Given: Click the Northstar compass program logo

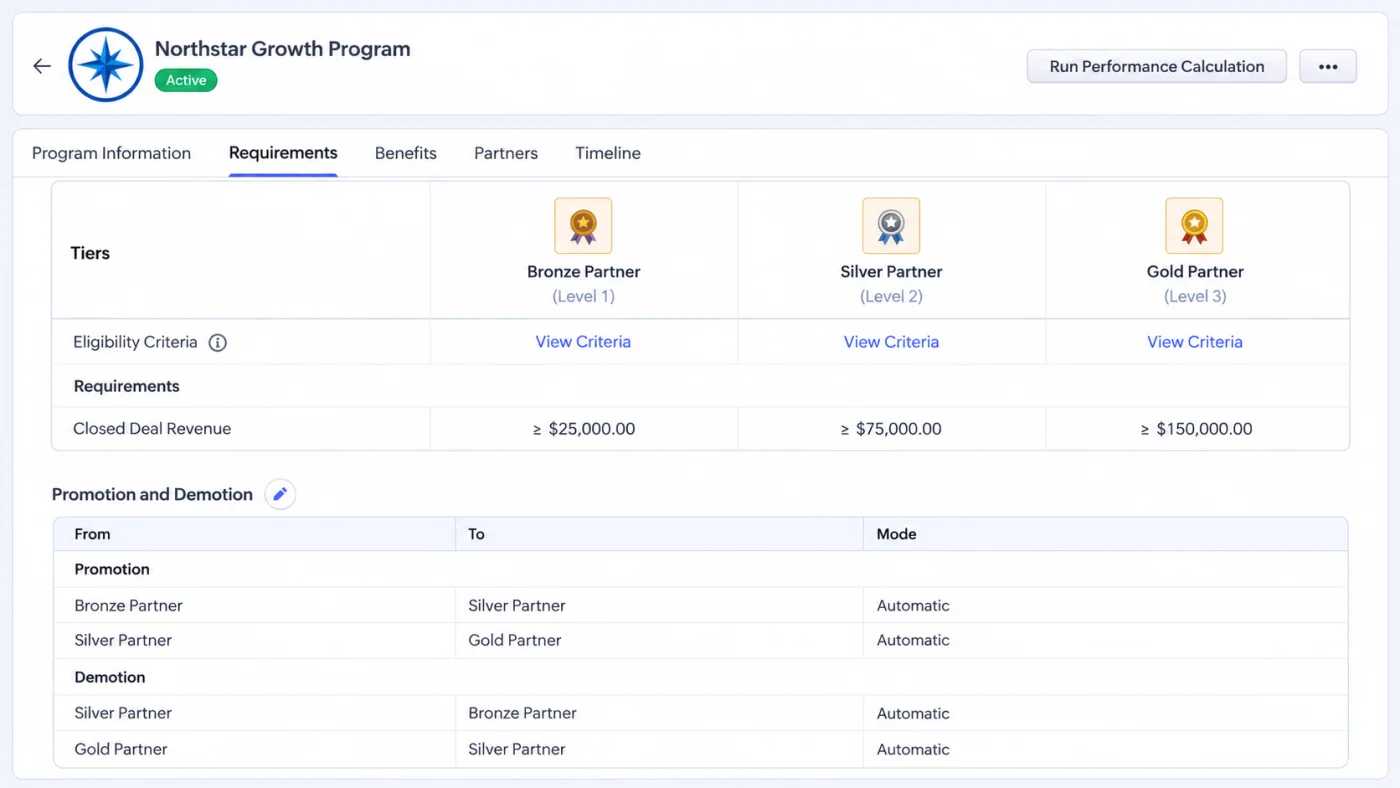Looking at the screenshot, I should coord(106,65).
